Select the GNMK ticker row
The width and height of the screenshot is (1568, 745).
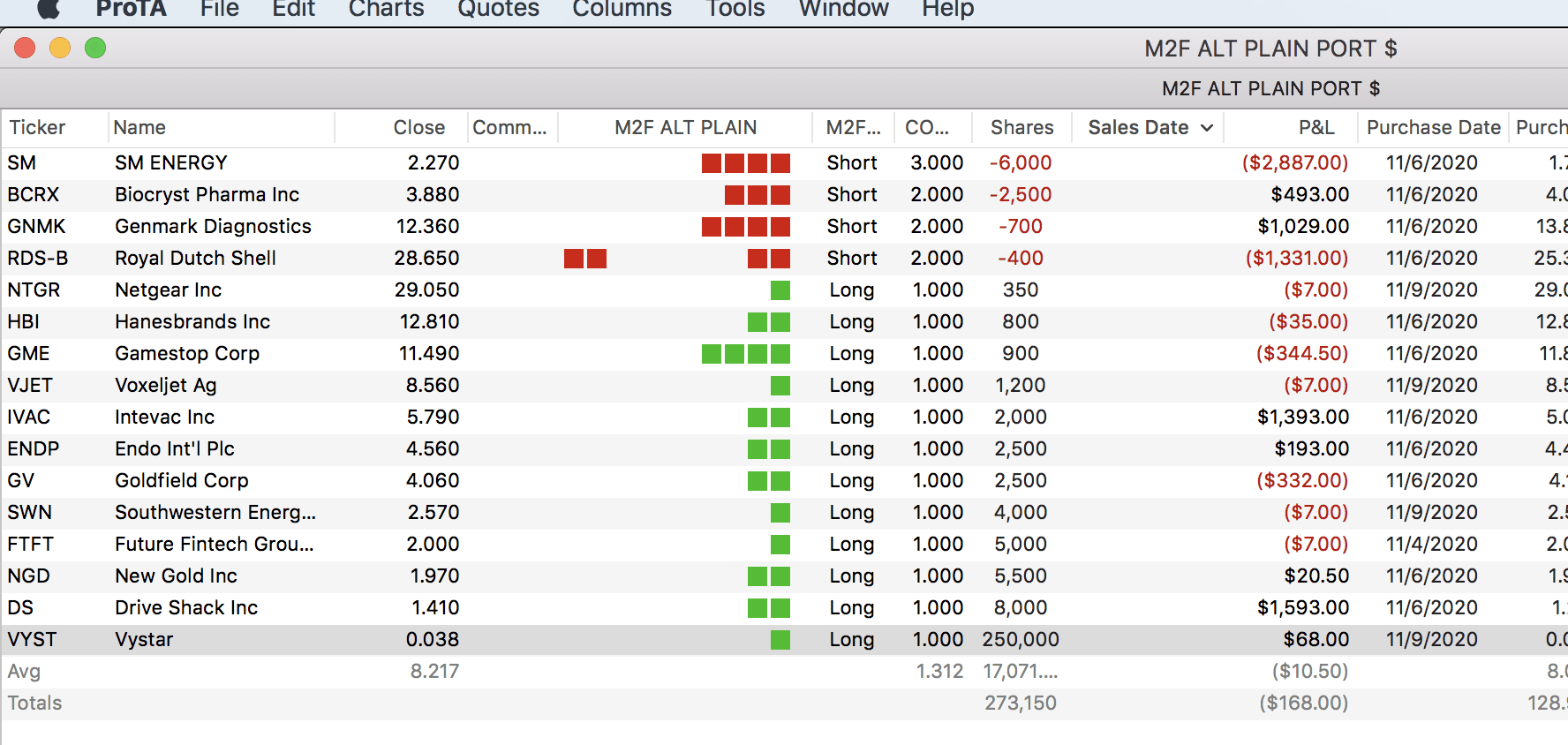36,227
